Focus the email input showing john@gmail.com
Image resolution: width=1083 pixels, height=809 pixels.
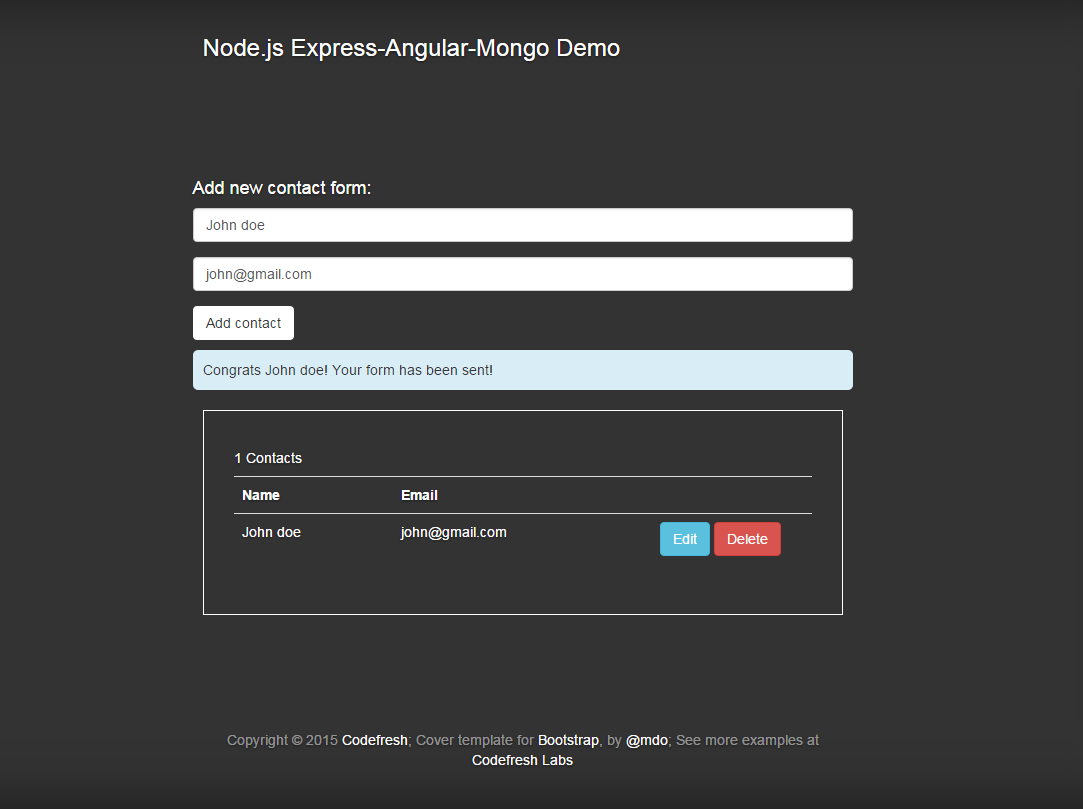point(523,274)
